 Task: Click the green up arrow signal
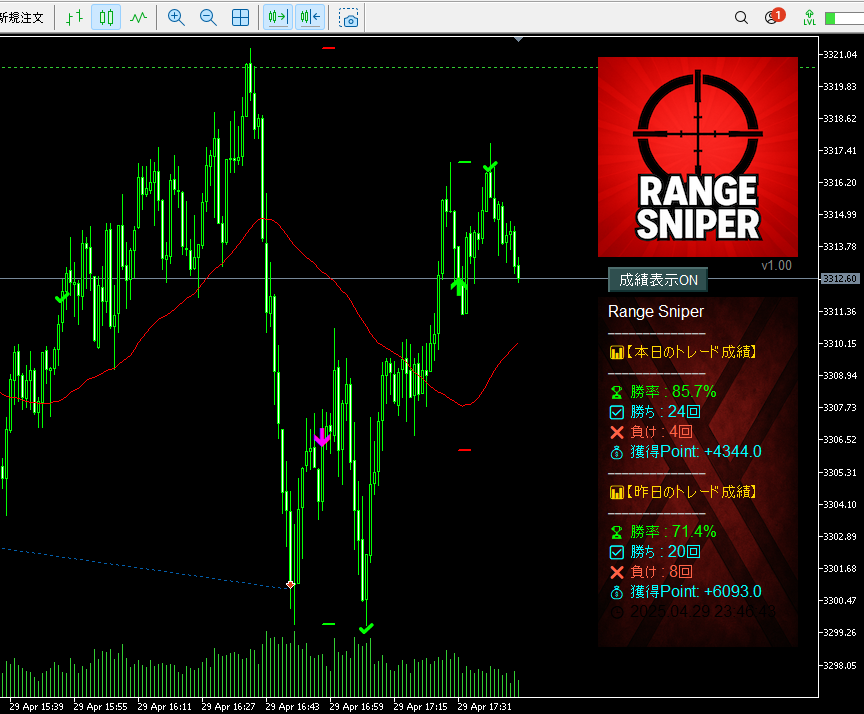pos(458,286)
